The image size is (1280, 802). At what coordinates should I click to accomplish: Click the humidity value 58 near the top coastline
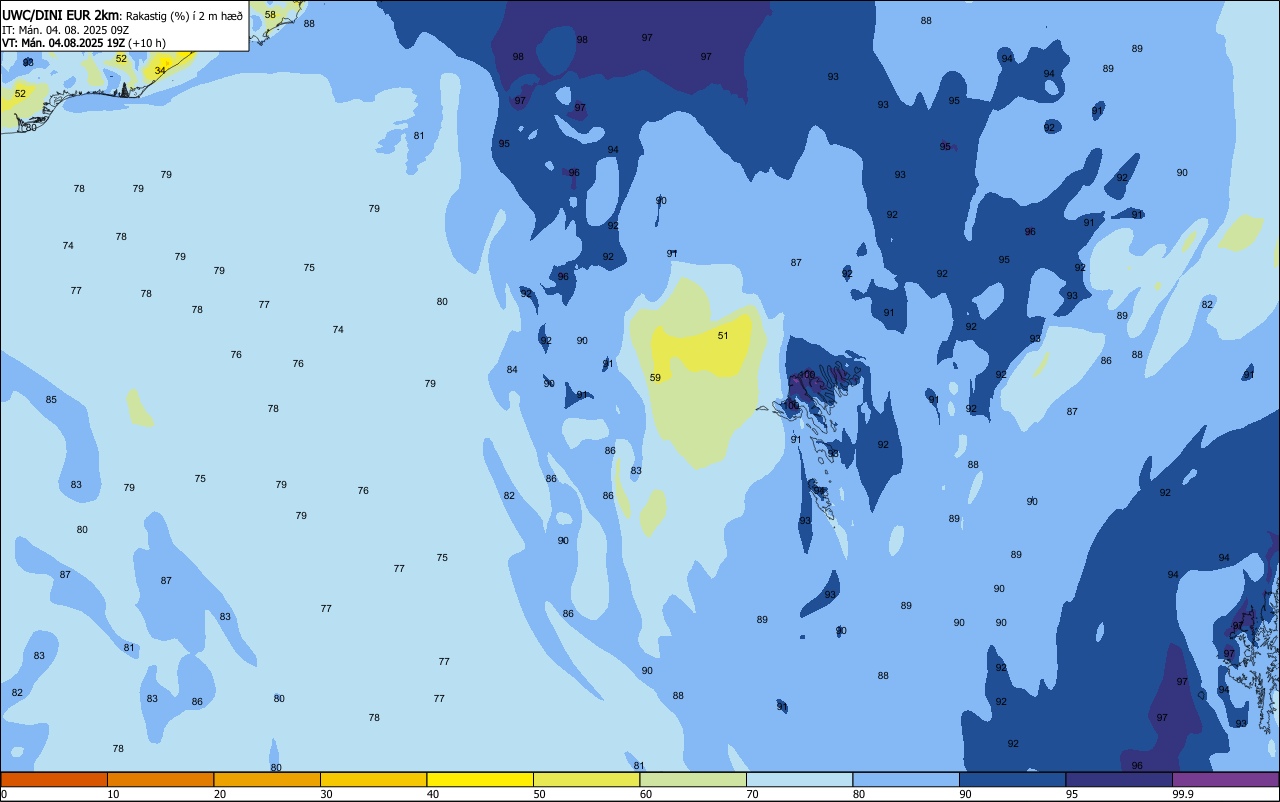click(x=270, y=14)
